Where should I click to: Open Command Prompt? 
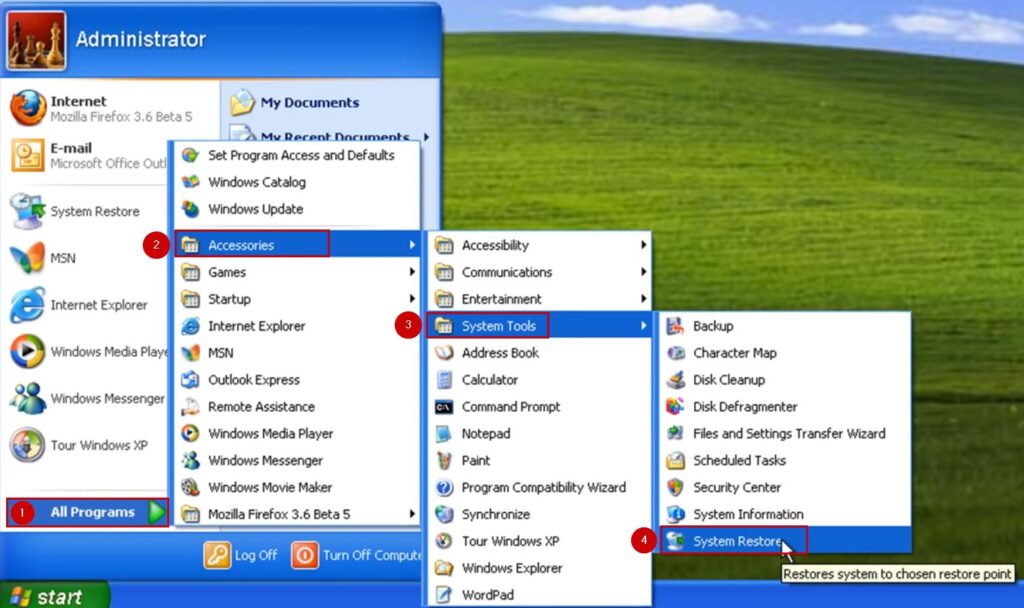[539, 406]
